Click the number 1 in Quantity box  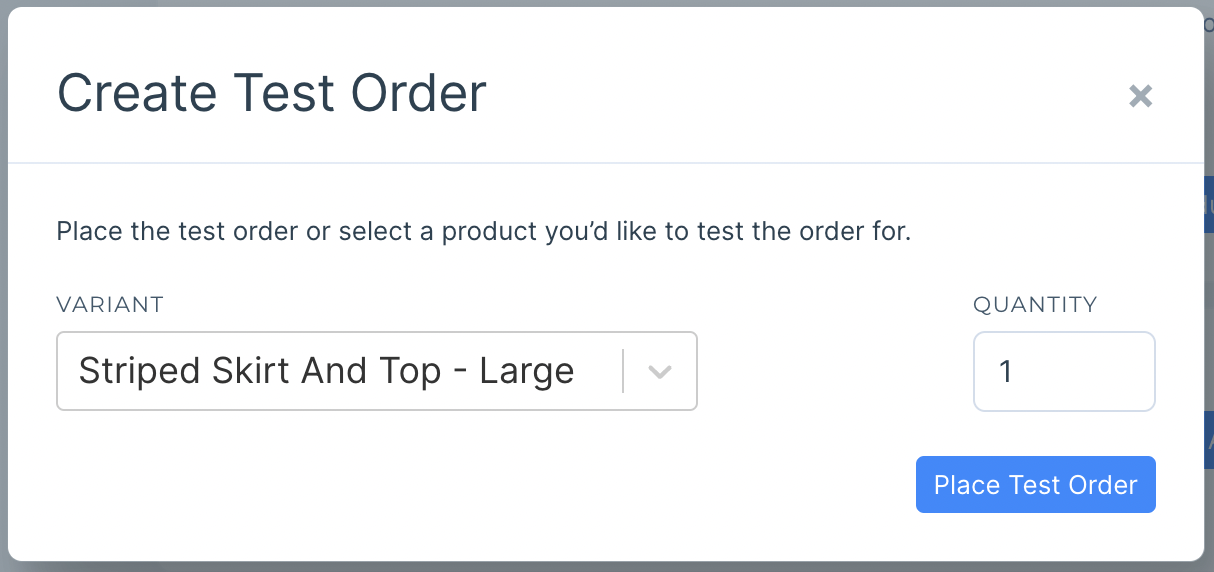(x=1006, y=372)
